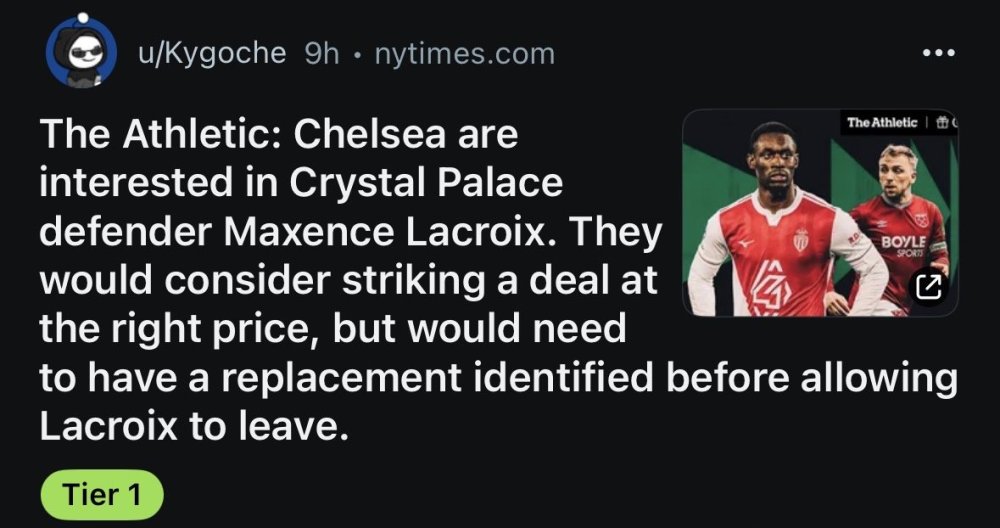Click the left player's face in thumbnail
The width and height of the screenshot is (1000, 528).
tap(776, 161)
